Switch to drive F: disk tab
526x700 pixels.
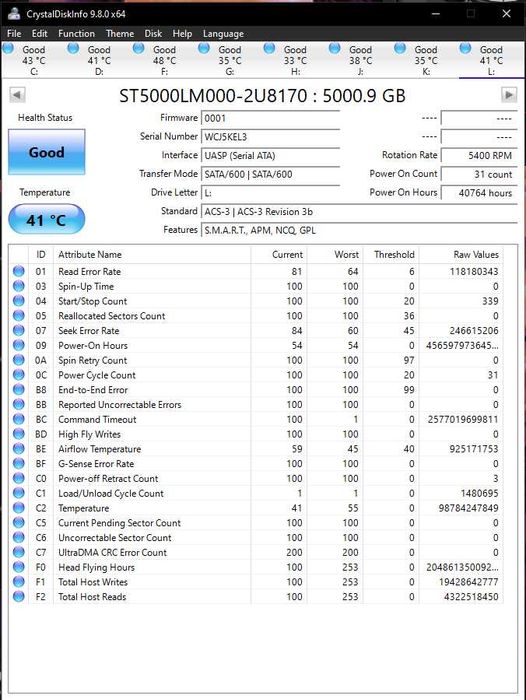coord(164,60)
